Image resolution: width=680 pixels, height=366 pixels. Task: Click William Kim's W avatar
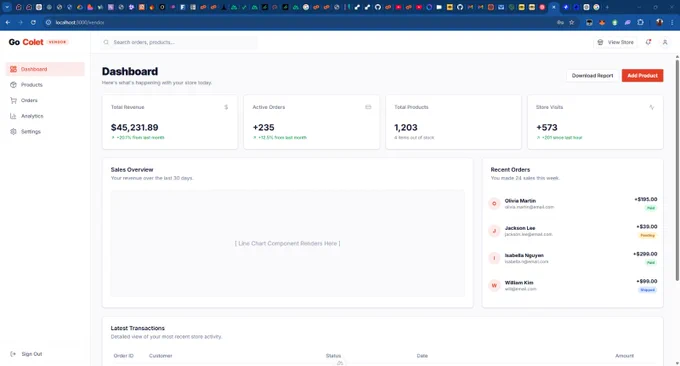coord(494,285)
